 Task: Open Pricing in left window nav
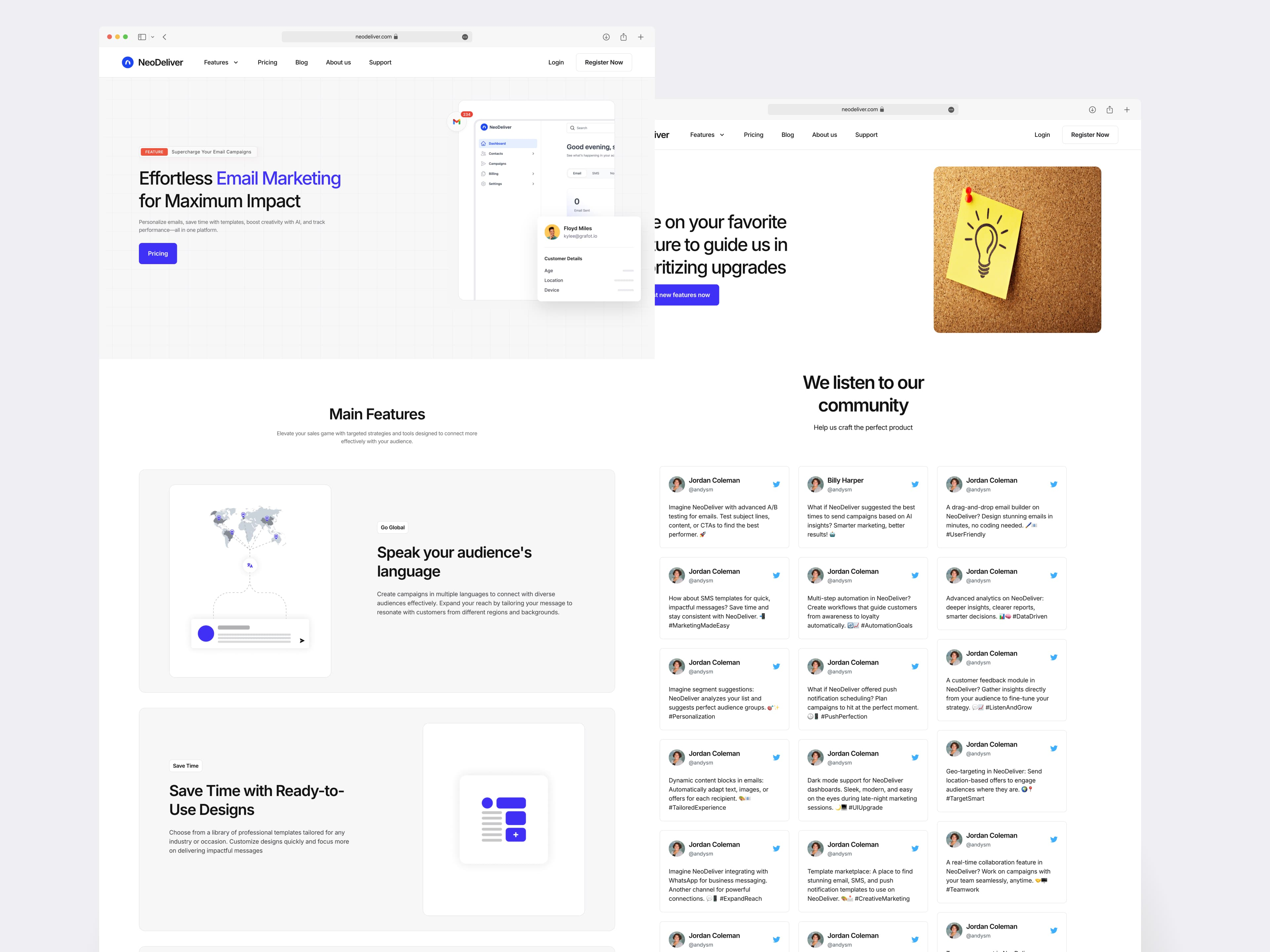(268, 62)
